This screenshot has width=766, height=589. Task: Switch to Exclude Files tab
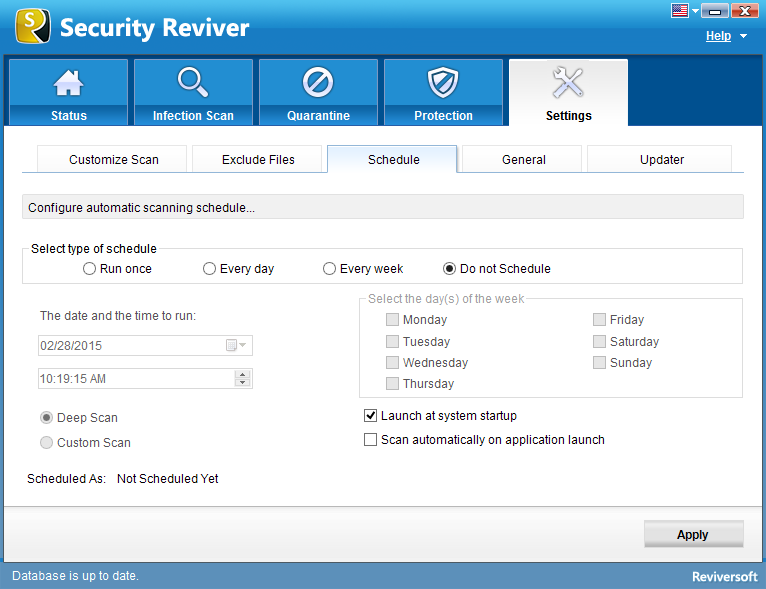(x=257, y=159)
